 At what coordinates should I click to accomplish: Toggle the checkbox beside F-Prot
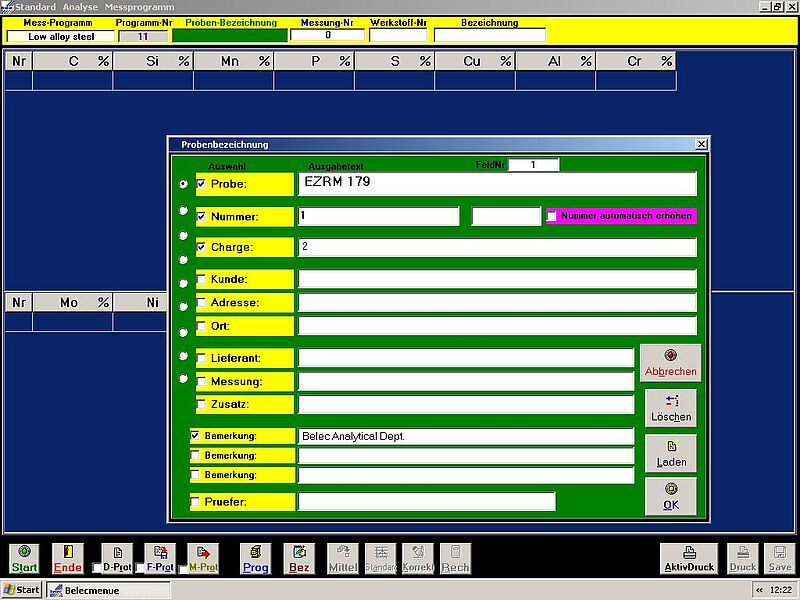coord(139,567)
